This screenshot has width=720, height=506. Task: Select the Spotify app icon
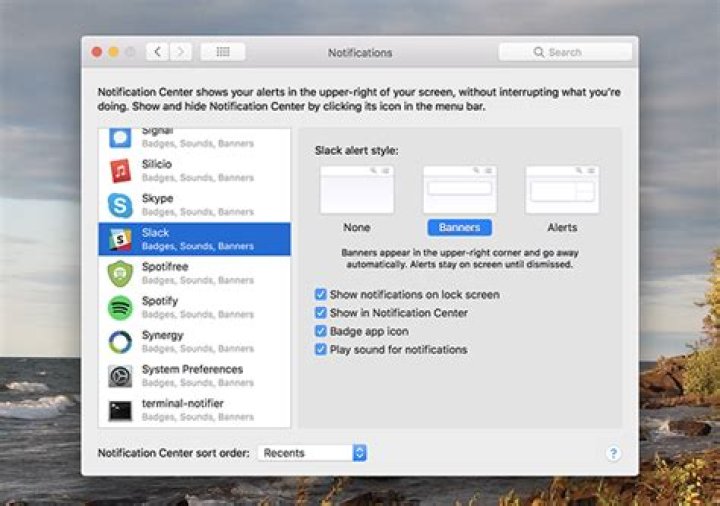point(120,307)
